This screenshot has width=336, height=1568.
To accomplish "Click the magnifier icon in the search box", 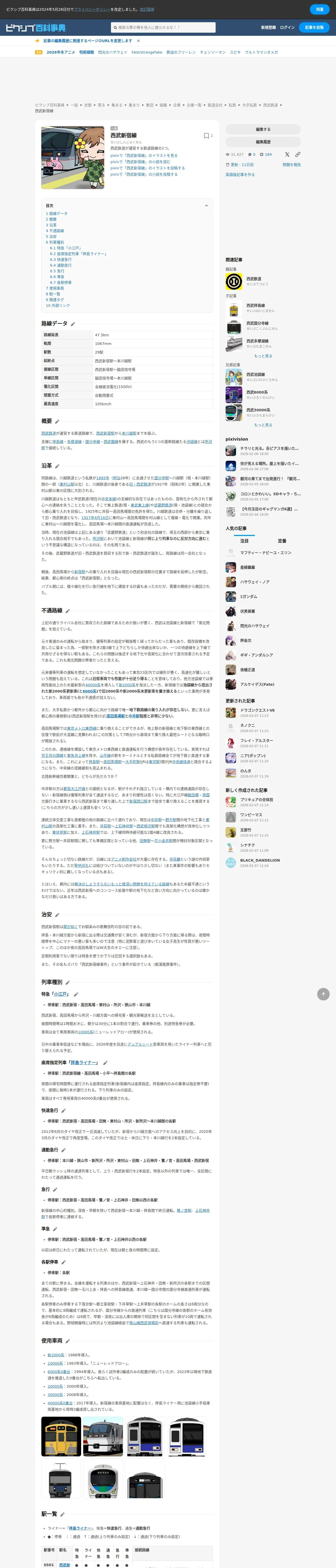I will tap(115, 27).
